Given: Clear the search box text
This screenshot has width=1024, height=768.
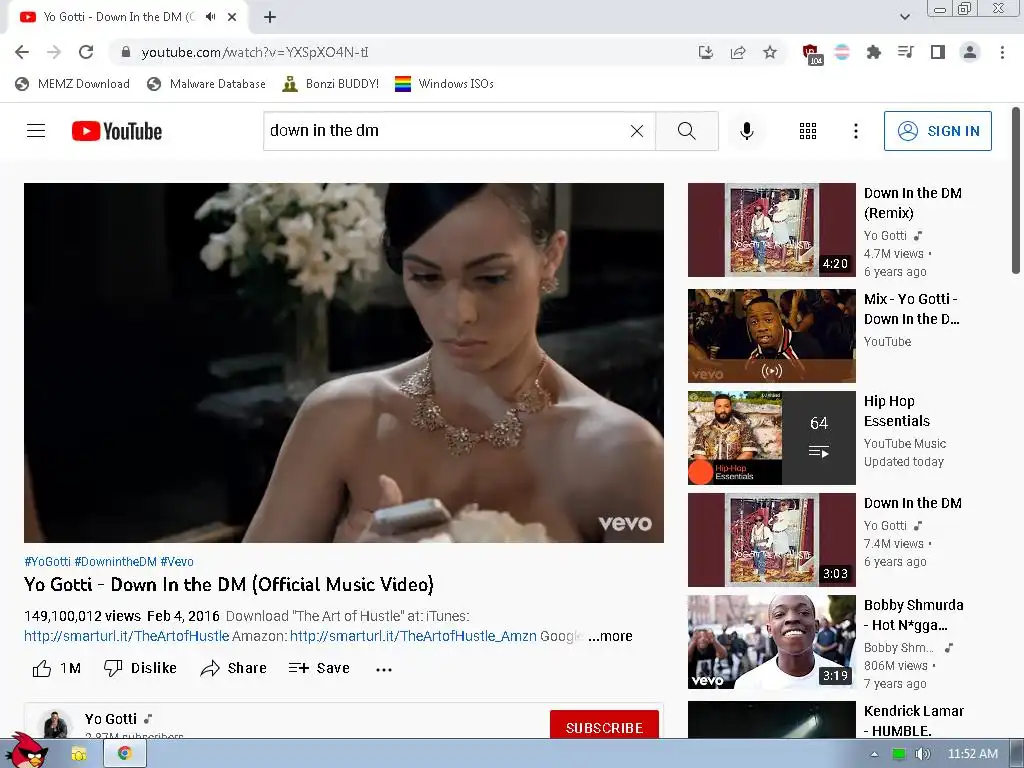Looking at the screenshot, I should tap(637, 131).
